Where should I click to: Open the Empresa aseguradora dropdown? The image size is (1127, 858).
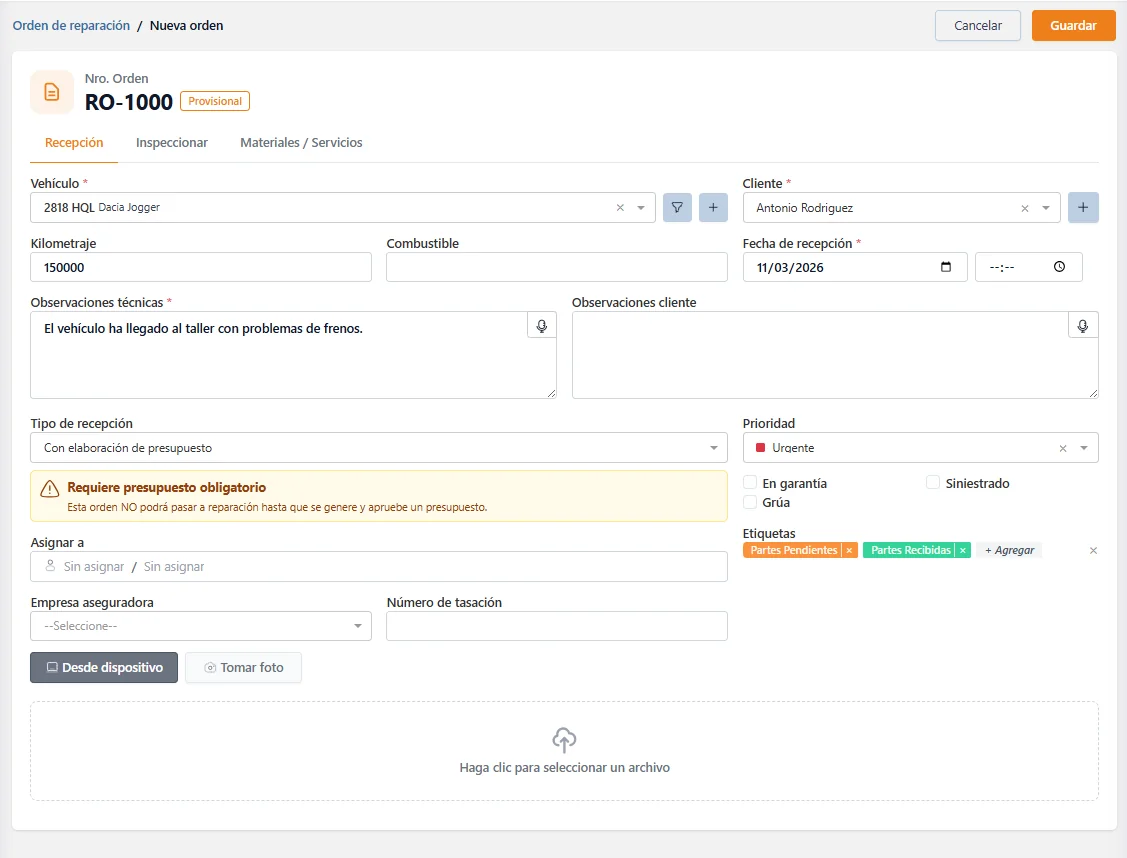click(x=357, y=626)
